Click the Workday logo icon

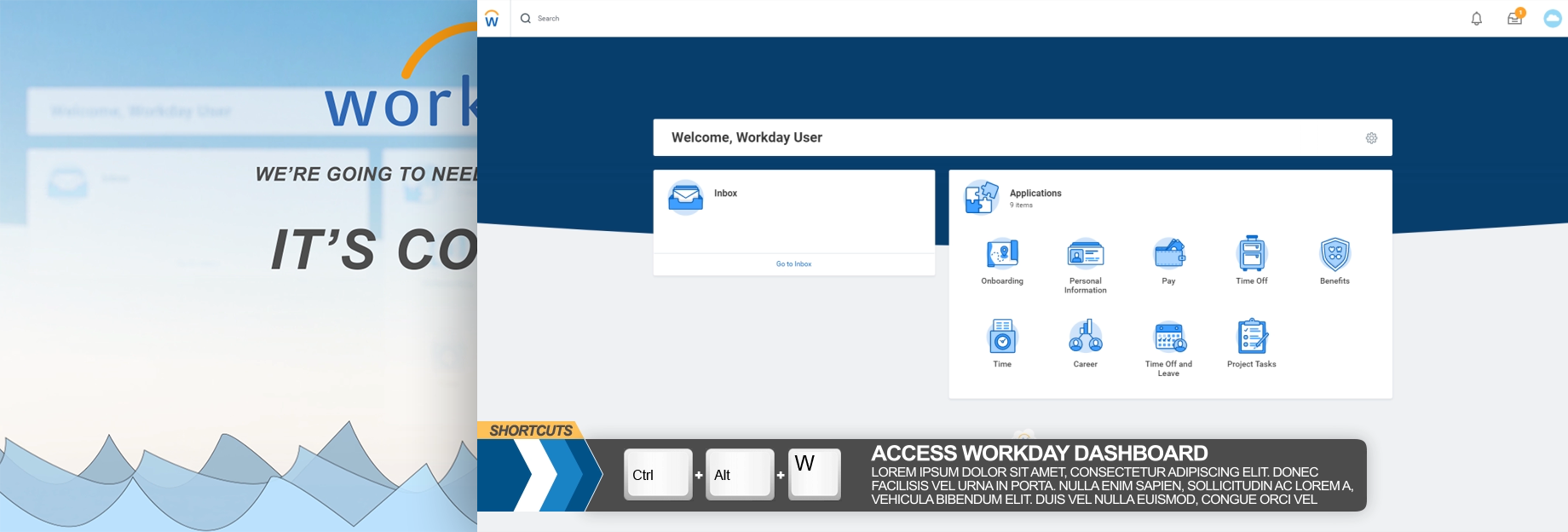[x=492, y=19]
